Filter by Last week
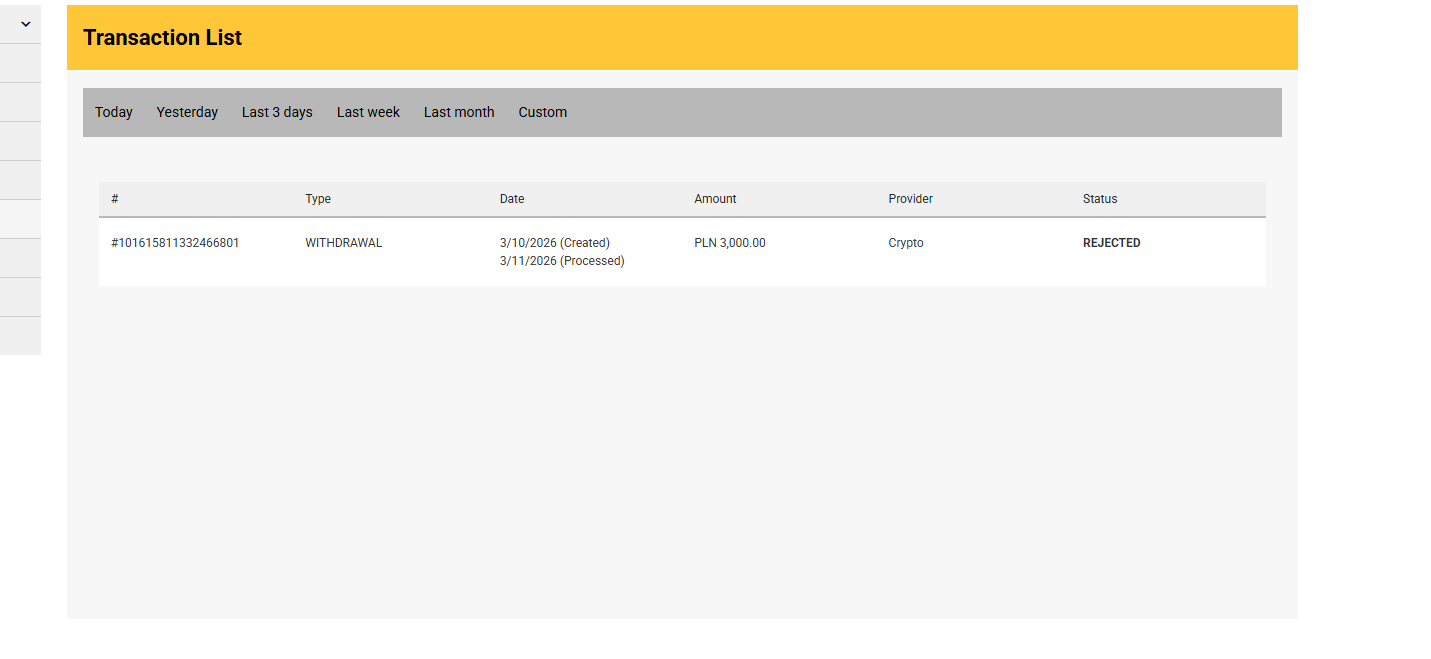The height and width of the screenshot is (659, 1431). click(x=368, y=112)
